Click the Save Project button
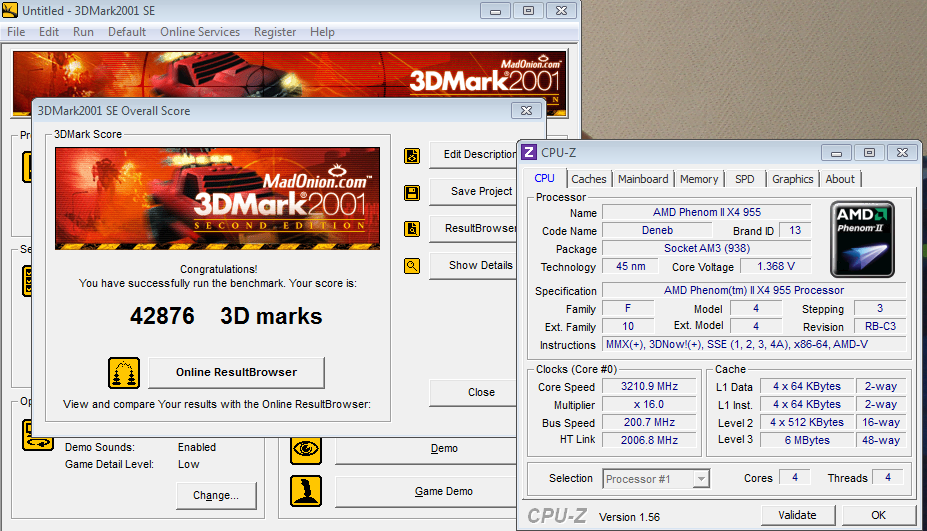 click(473, 192)
